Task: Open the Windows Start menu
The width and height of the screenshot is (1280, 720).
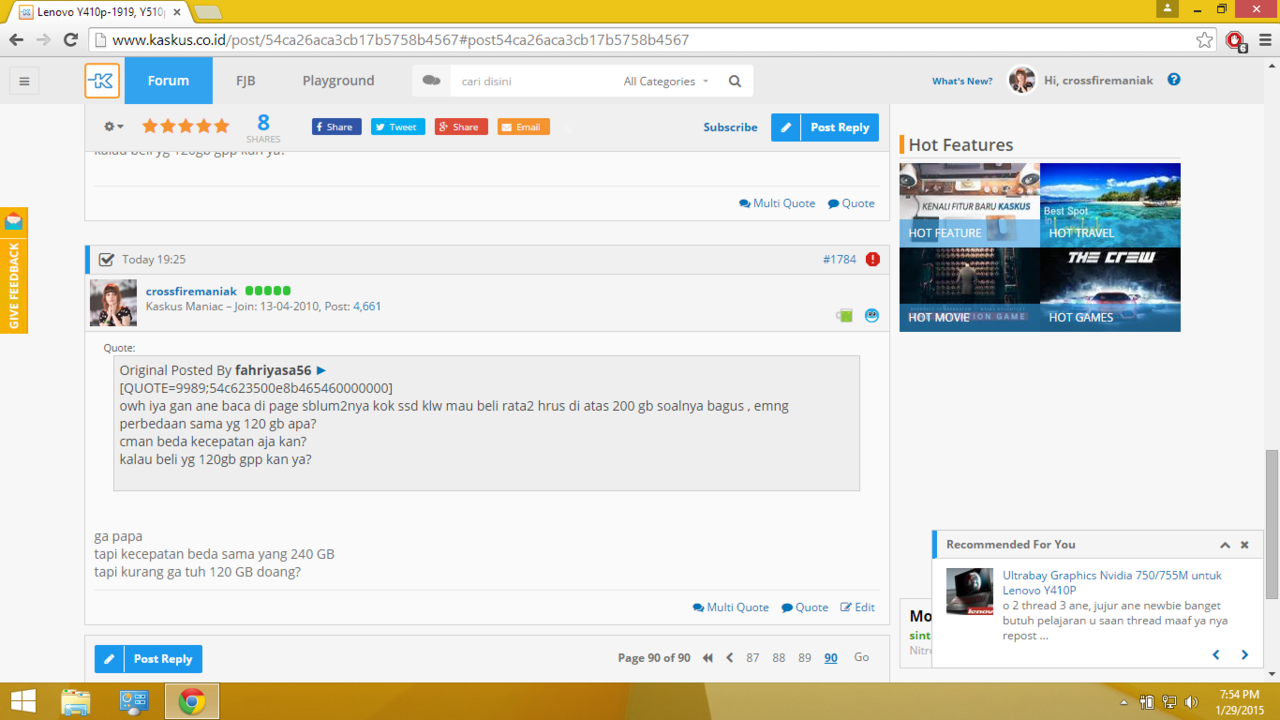Action: (x=23, y=701)
